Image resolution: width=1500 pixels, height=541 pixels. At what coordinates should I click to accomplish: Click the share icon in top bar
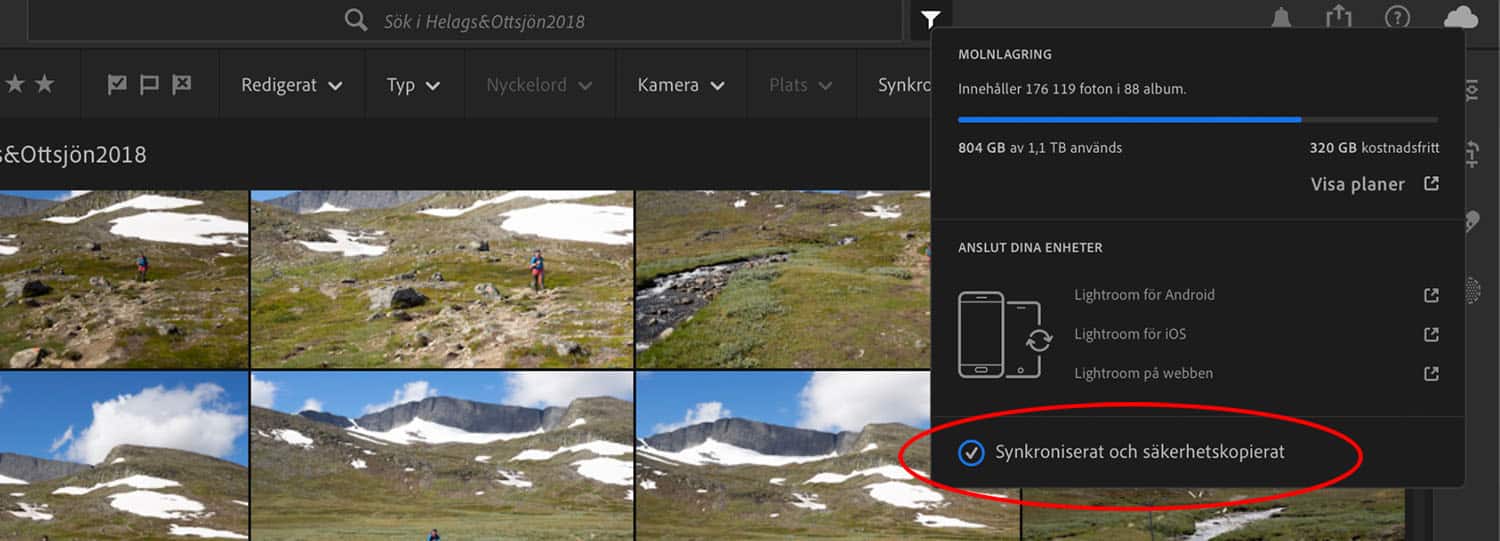(1338, 17)
